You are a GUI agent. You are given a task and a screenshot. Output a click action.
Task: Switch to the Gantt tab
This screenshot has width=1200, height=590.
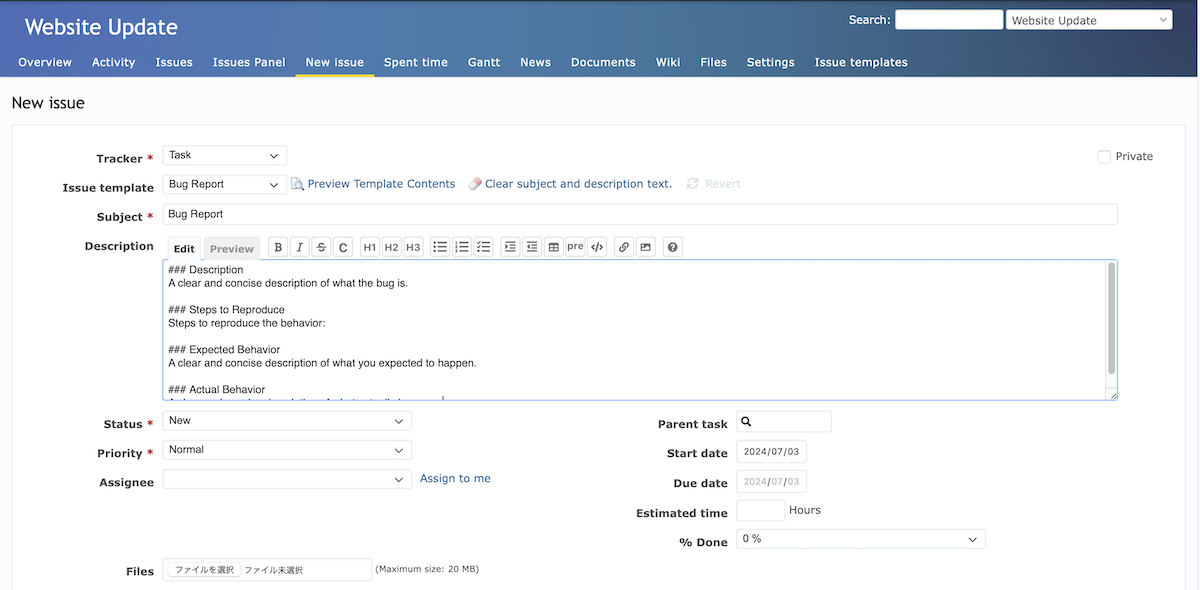click(x=483, y=62)
